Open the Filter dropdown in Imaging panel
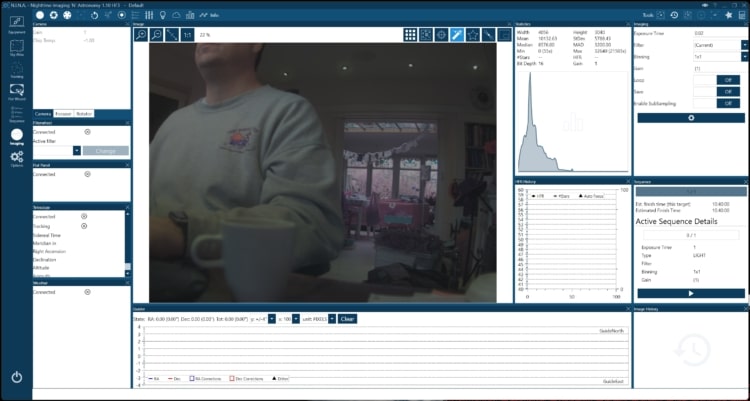Screen dimensions: 750x401 coord(744,45)
